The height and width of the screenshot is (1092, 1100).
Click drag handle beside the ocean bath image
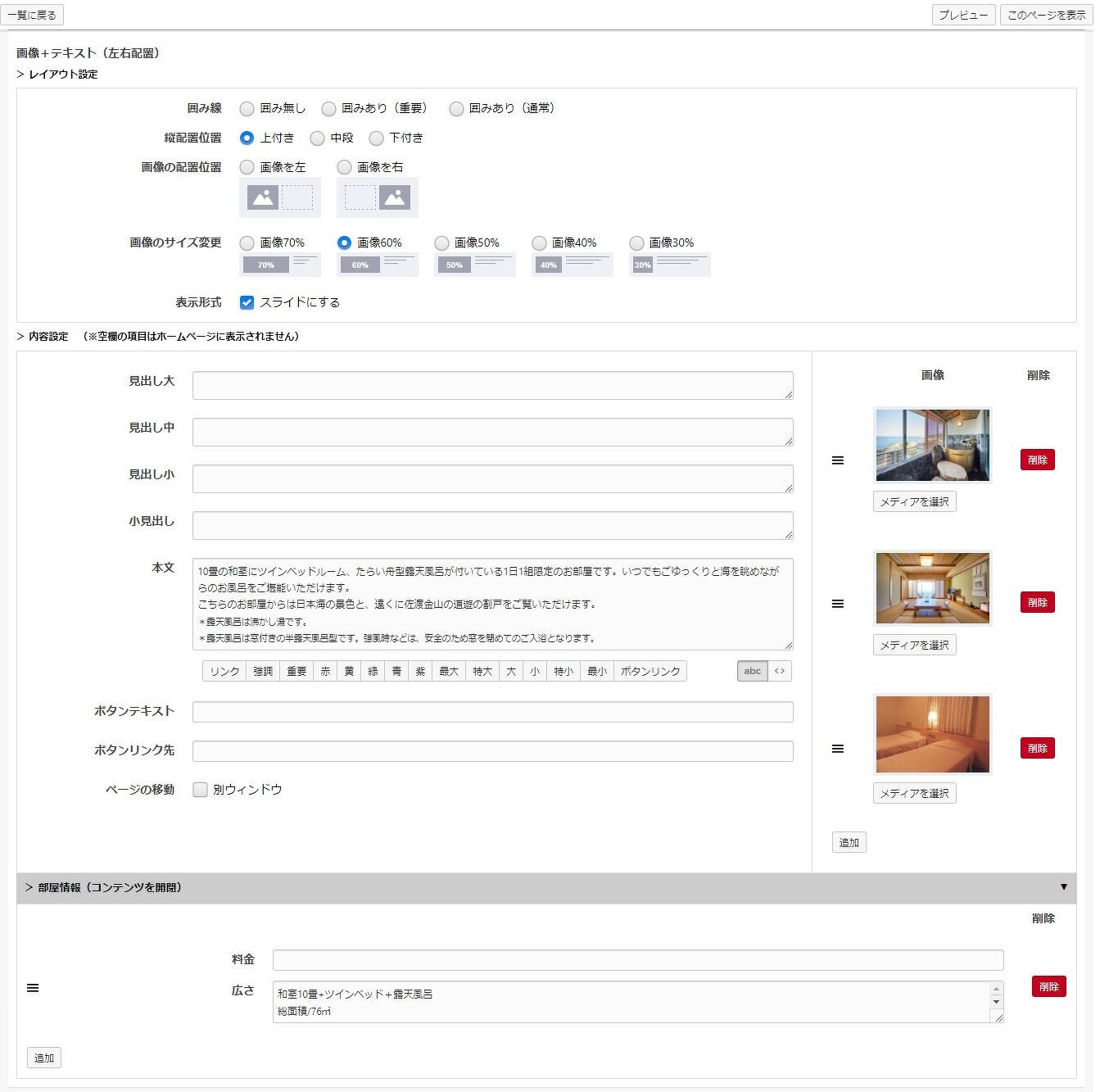(837, 460)
